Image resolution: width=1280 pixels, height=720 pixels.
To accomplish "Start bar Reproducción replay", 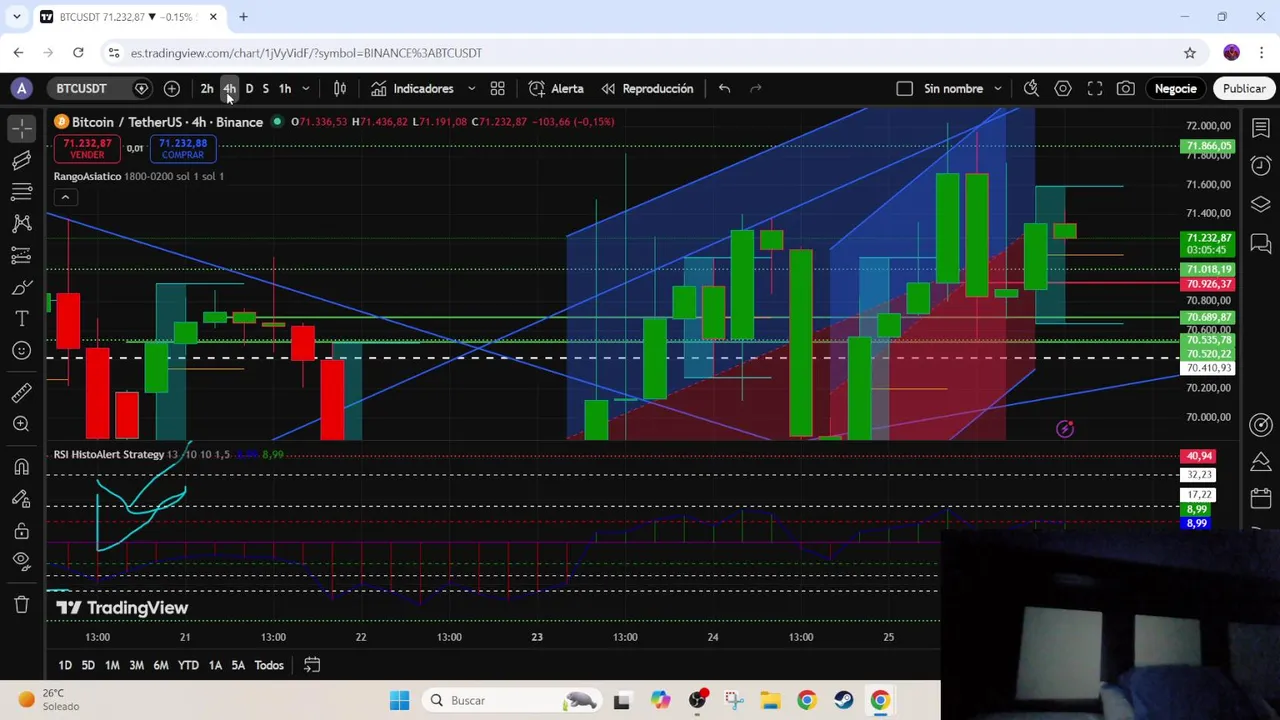I will click(x=647, y=89).
